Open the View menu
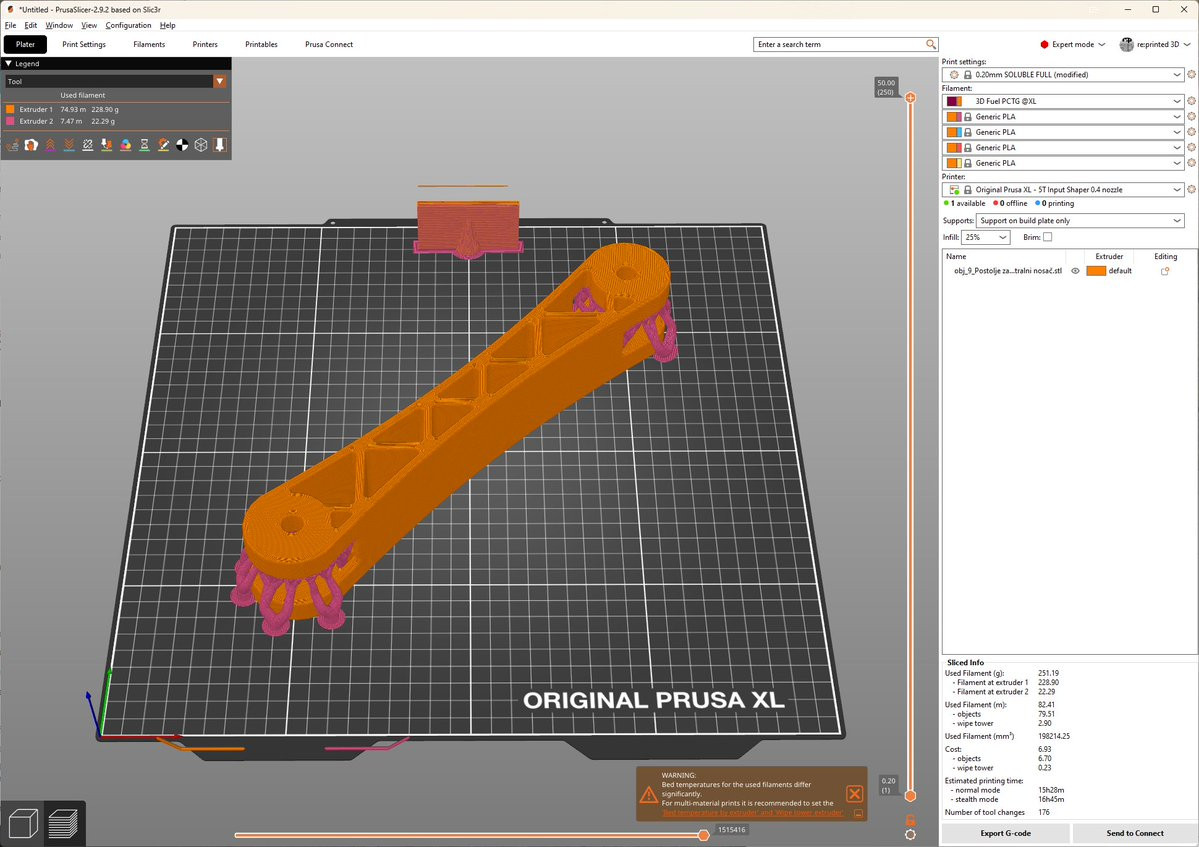The height and width of the screenshot is (847, 1199). point(89,25)
